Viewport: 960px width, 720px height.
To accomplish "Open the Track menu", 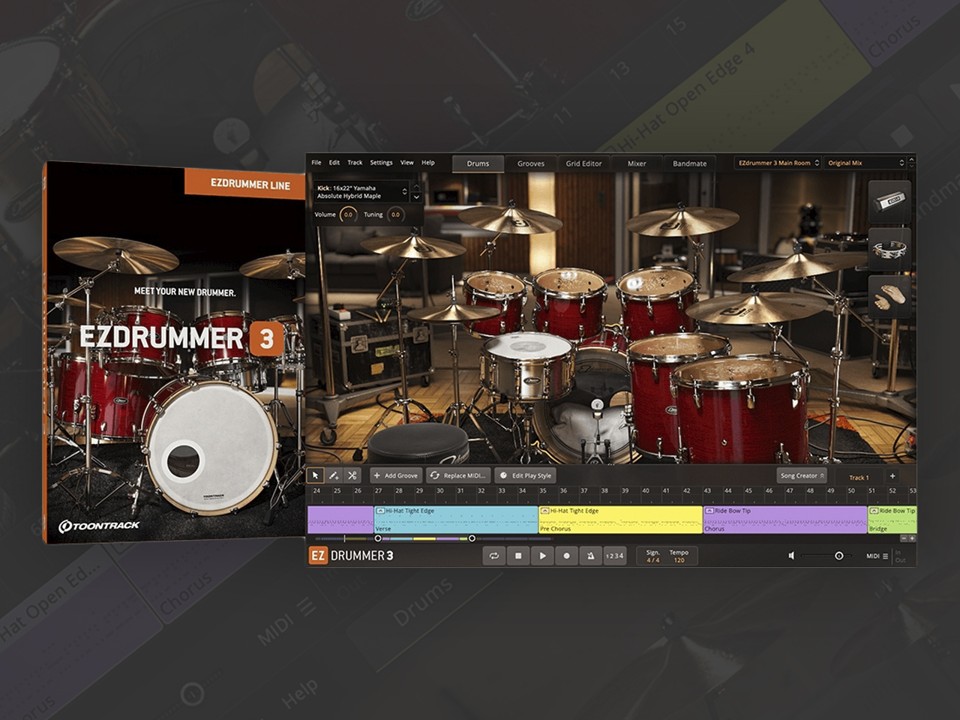I will (x=355, y=163).
